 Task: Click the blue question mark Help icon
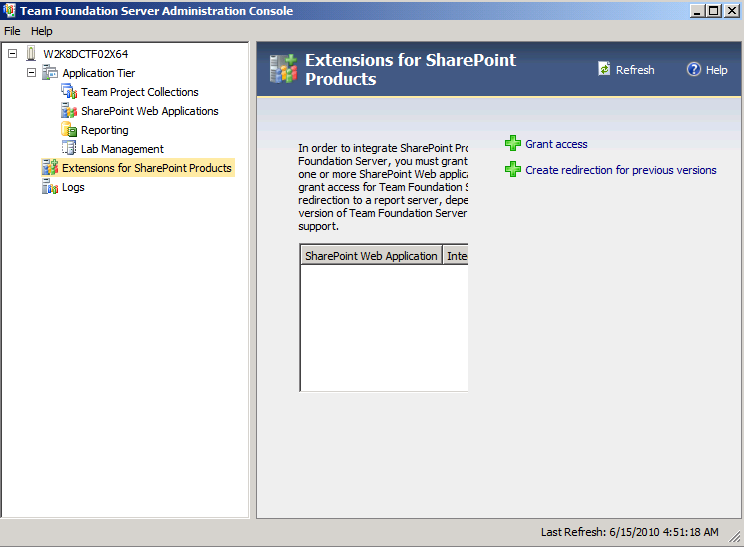tap(694, 69)
